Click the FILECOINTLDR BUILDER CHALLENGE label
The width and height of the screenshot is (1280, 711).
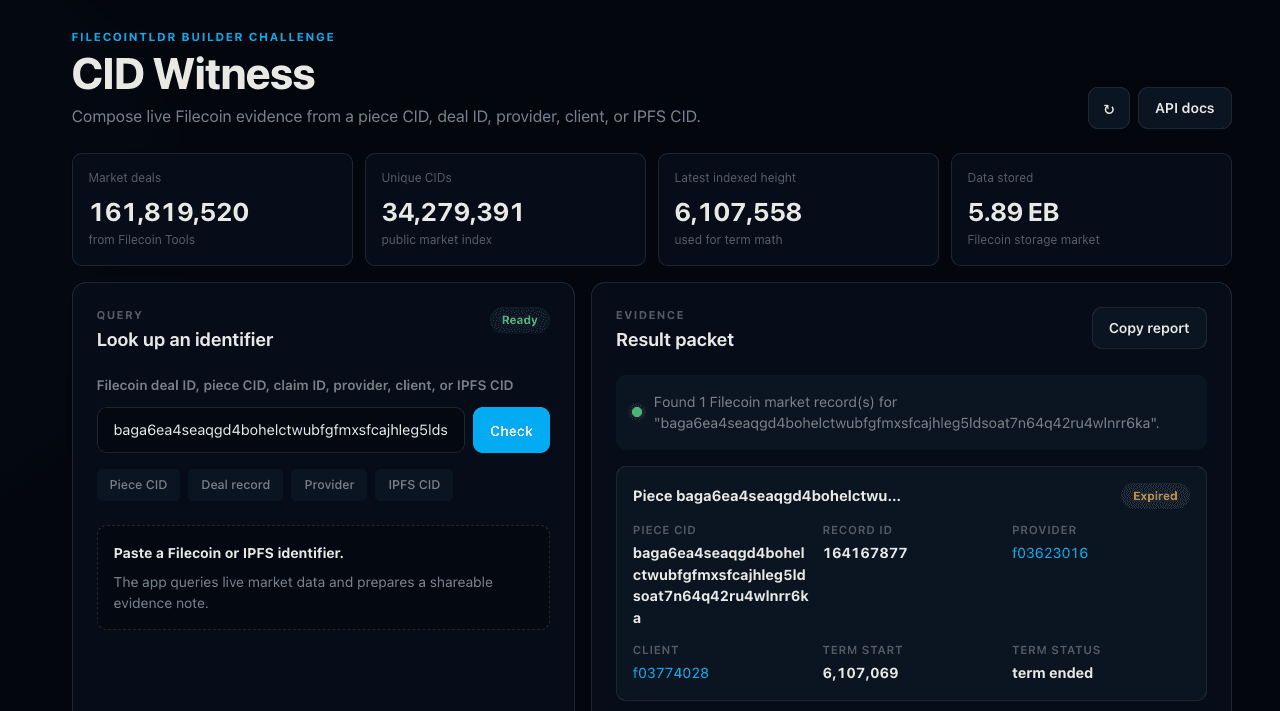point(203,37)
